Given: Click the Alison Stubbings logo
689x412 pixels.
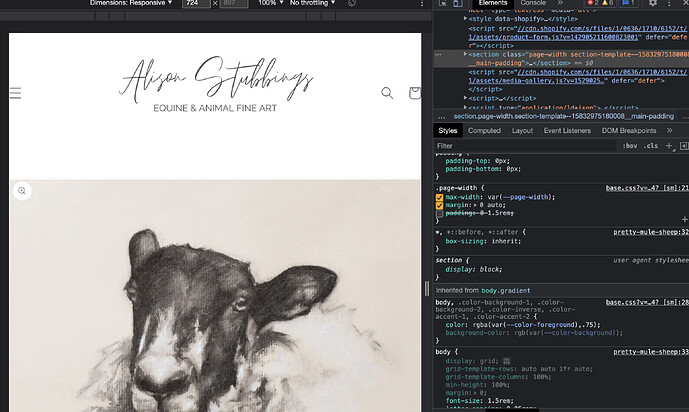Looking at the screenshot, I should [215, 83].
